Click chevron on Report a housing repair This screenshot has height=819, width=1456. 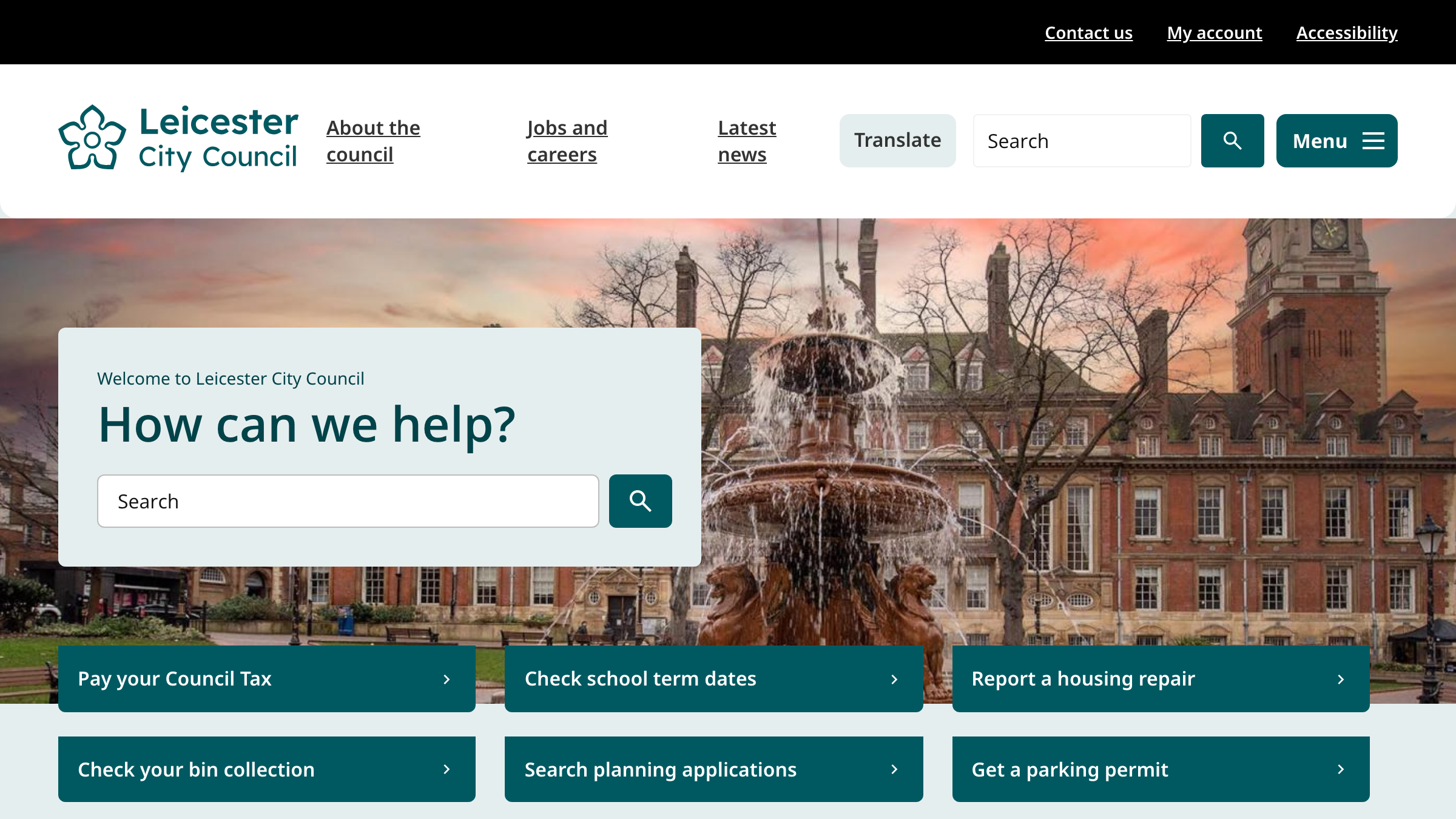[x=1341, y=679]
